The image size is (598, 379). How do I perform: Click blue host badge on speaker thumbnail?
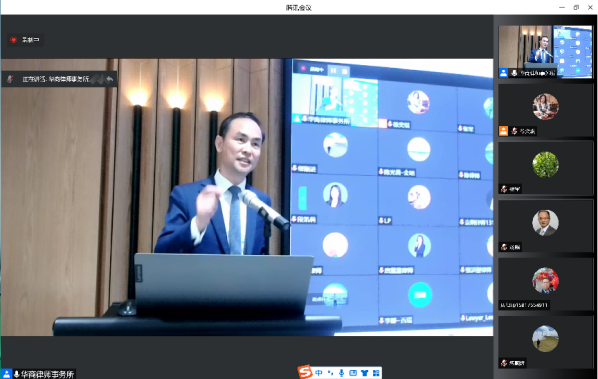pyautogui.click(x=503, y=73)
